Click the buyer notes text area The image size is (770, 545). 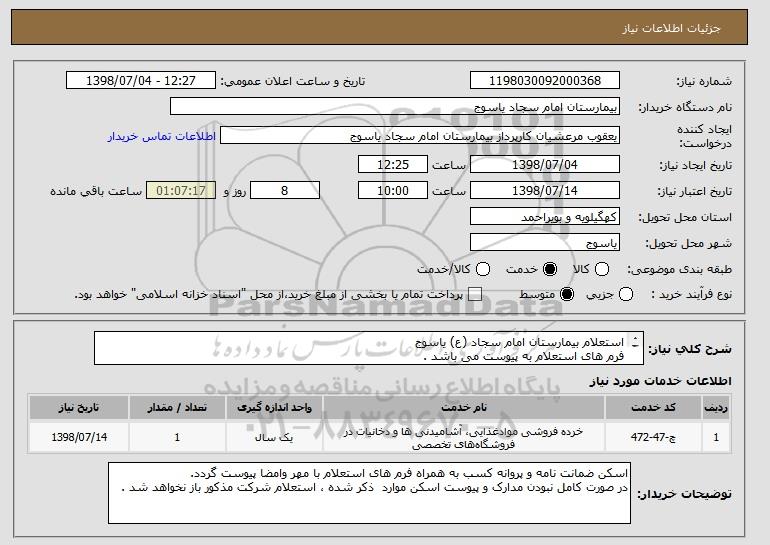[x=369, y=493]
